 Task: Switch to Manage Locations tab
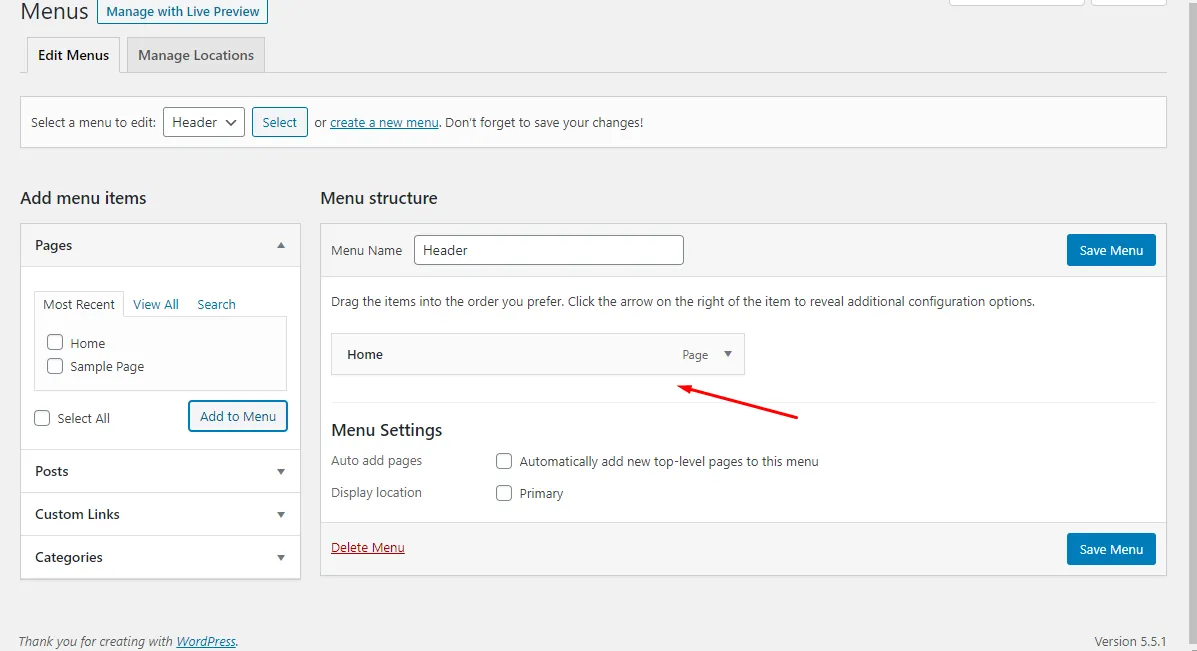point(196,55)
